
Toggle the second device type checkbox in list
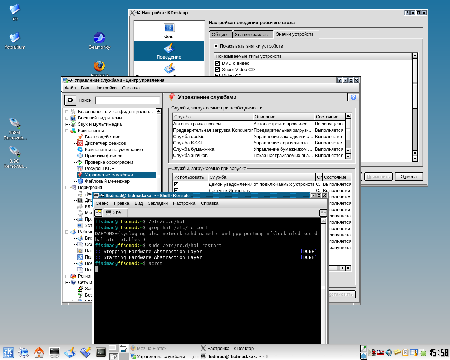tap(217, 69)
